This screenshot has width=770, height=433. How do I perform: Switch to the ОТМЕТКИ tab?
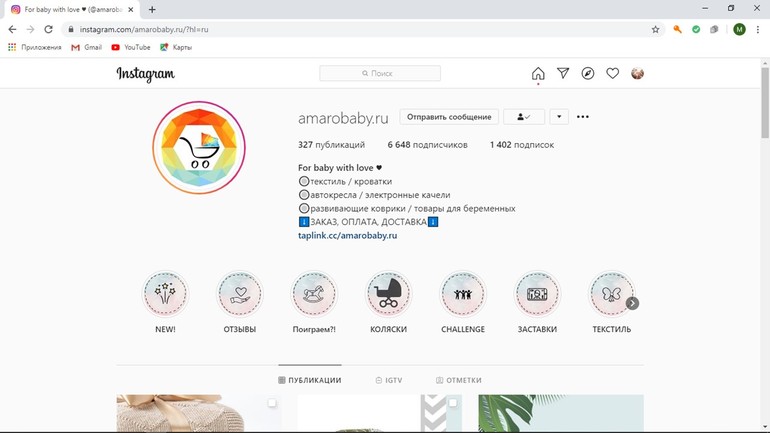[459, 380]
